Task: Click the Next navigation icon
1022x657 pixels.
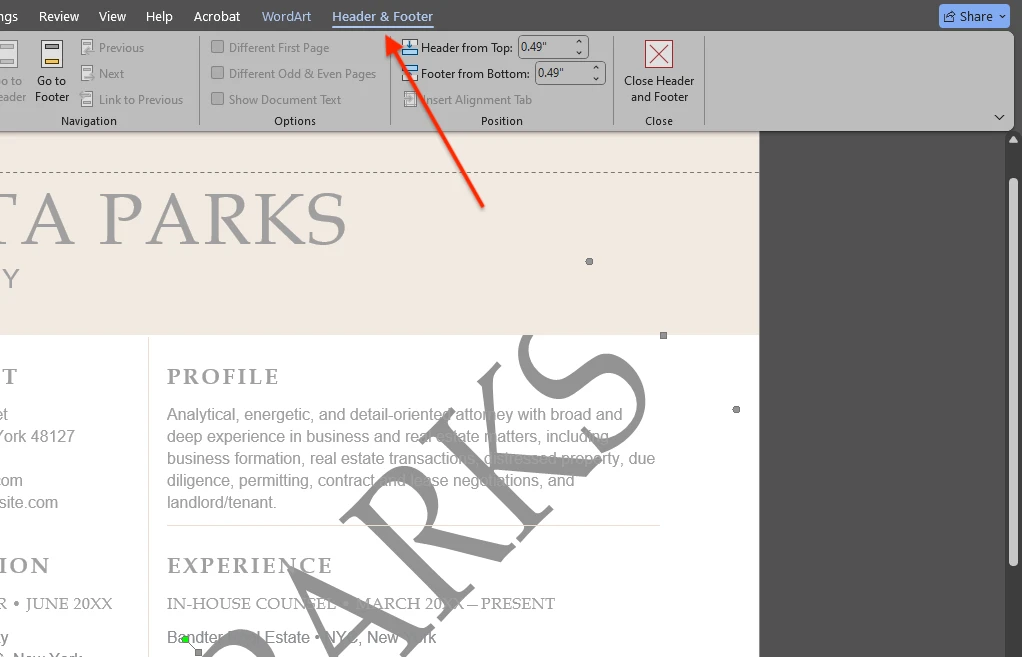Action: (x=87, y=74)
